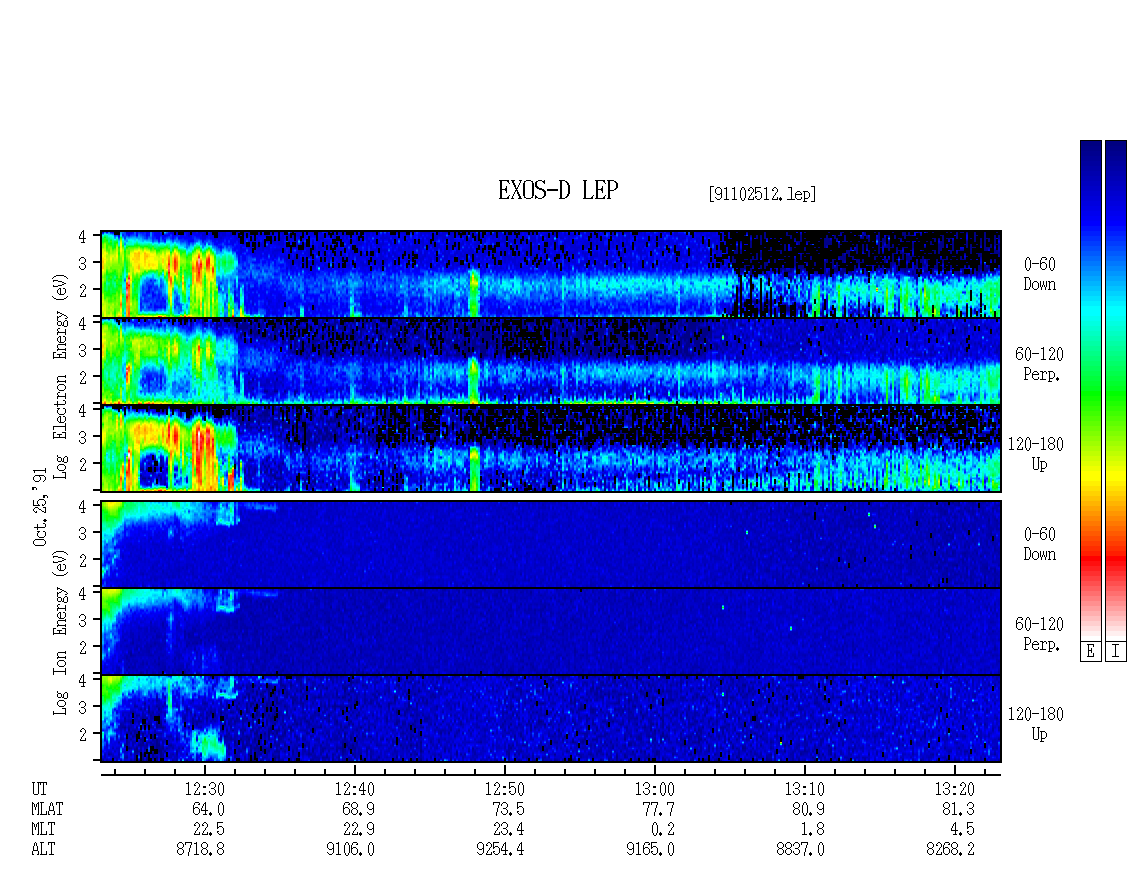Click the MLAT value 68.9

coord(358,809)
